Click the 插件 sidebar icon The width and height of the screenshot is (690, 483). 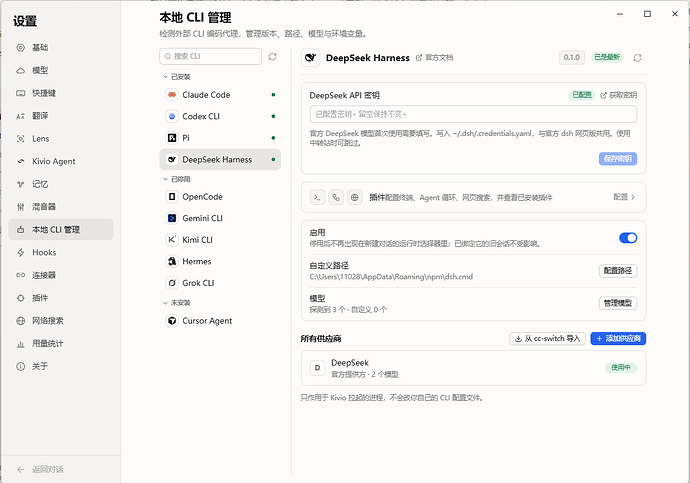tap(21, 298)
